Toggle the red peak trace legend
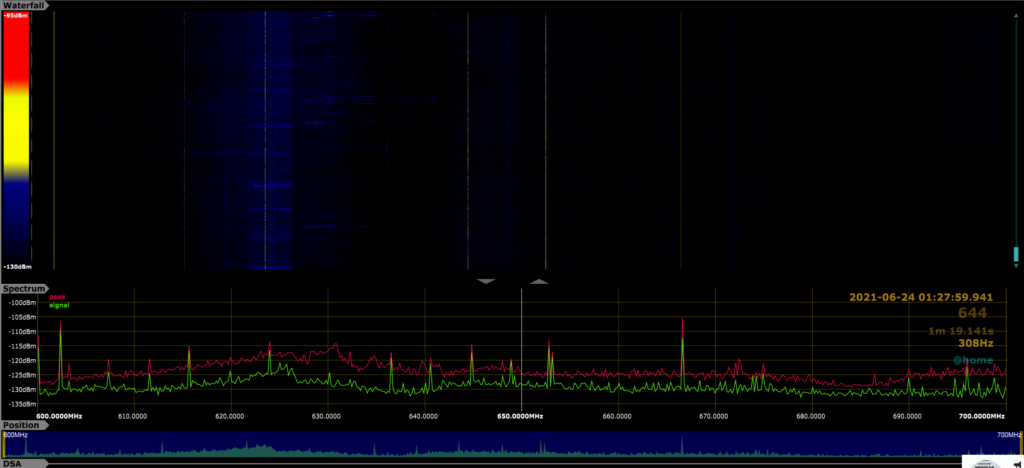The image size is (1024, 468). (x=55, y=297)
